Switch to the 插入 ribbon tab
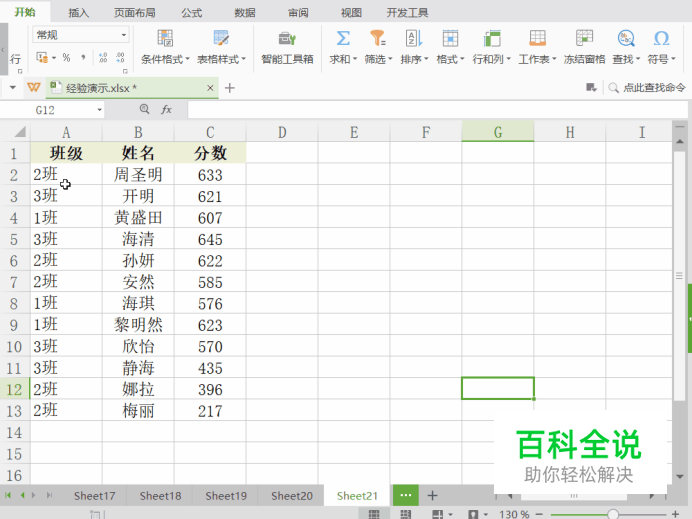Screen dimensions: 692x519 point(79,12)
